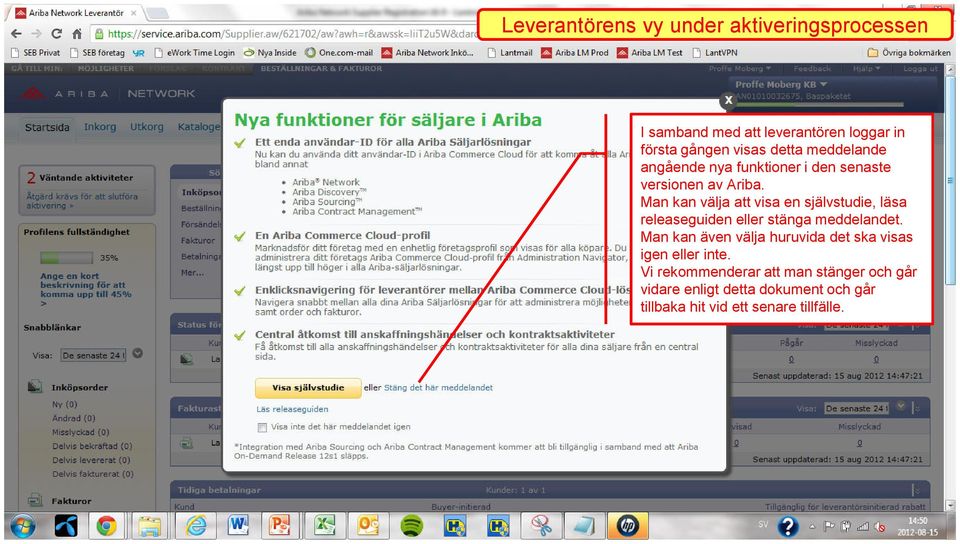Select Ändrad (0) under Inköpsorder

tap(73, 419)
